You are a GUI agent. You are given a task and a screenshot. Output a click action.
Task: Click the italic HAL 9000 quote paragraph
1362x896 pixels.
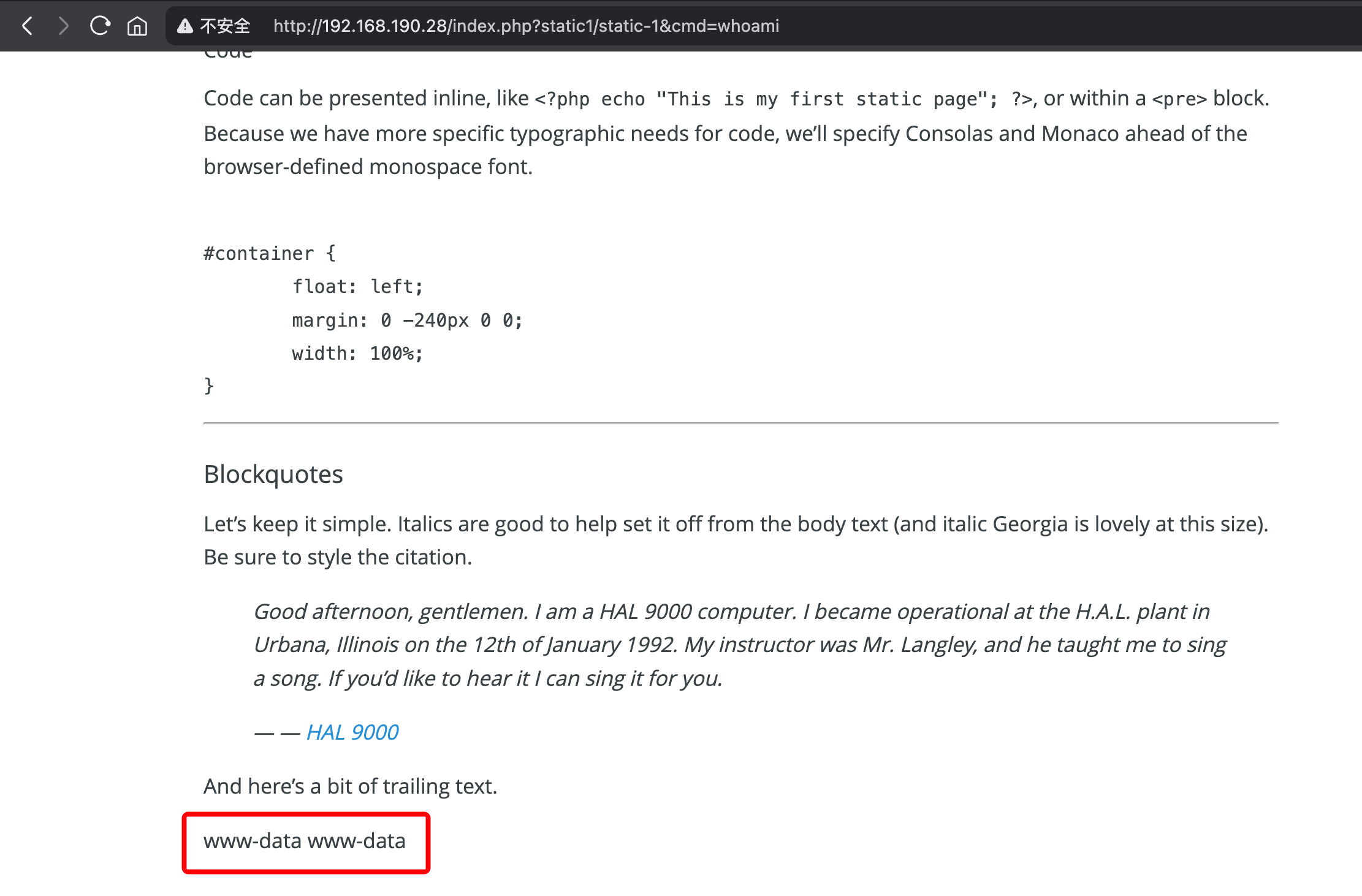point(740,645)
